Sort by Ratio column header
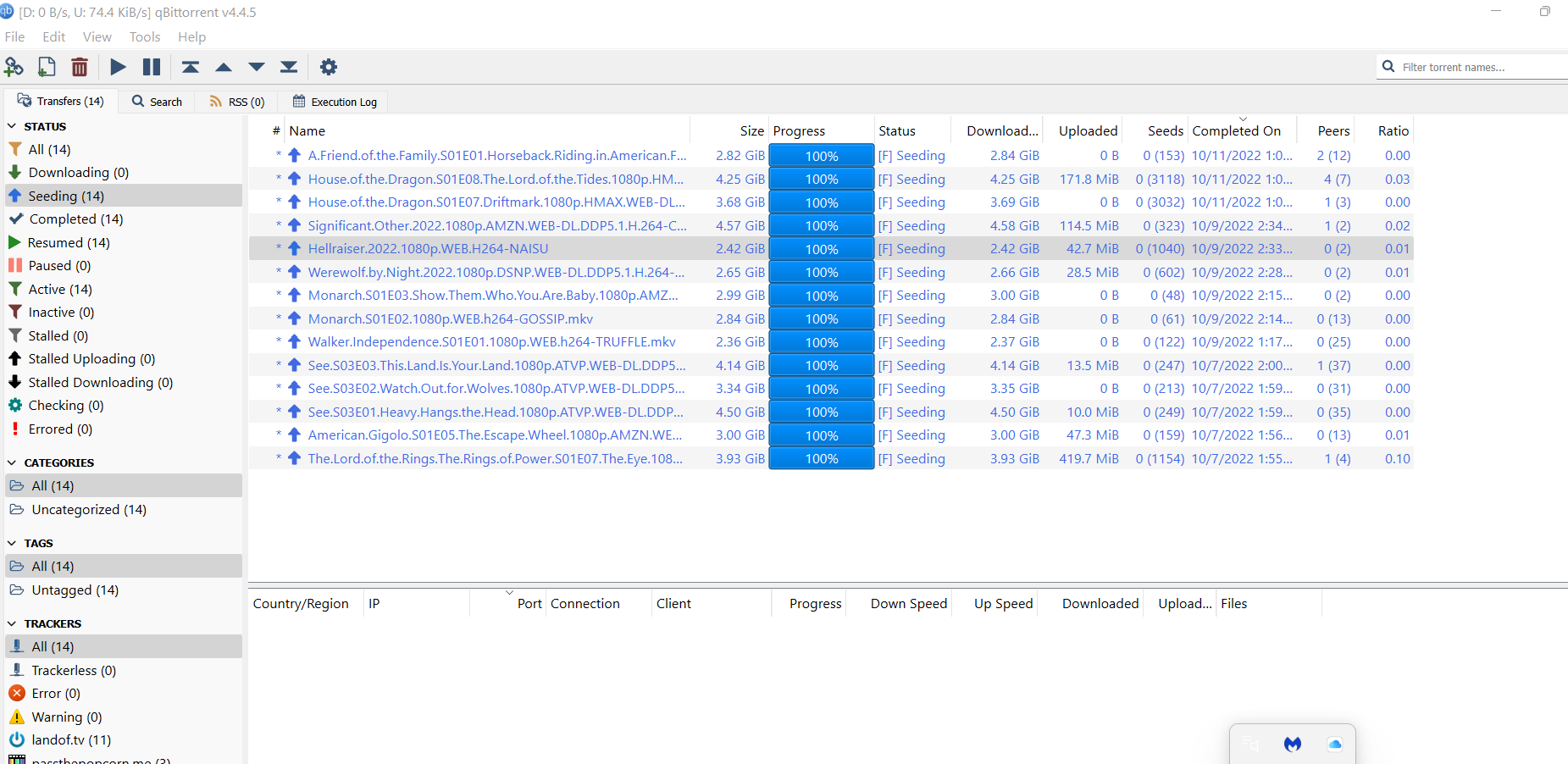This screenshot has height=764, width=1568. pos(1384,130)
